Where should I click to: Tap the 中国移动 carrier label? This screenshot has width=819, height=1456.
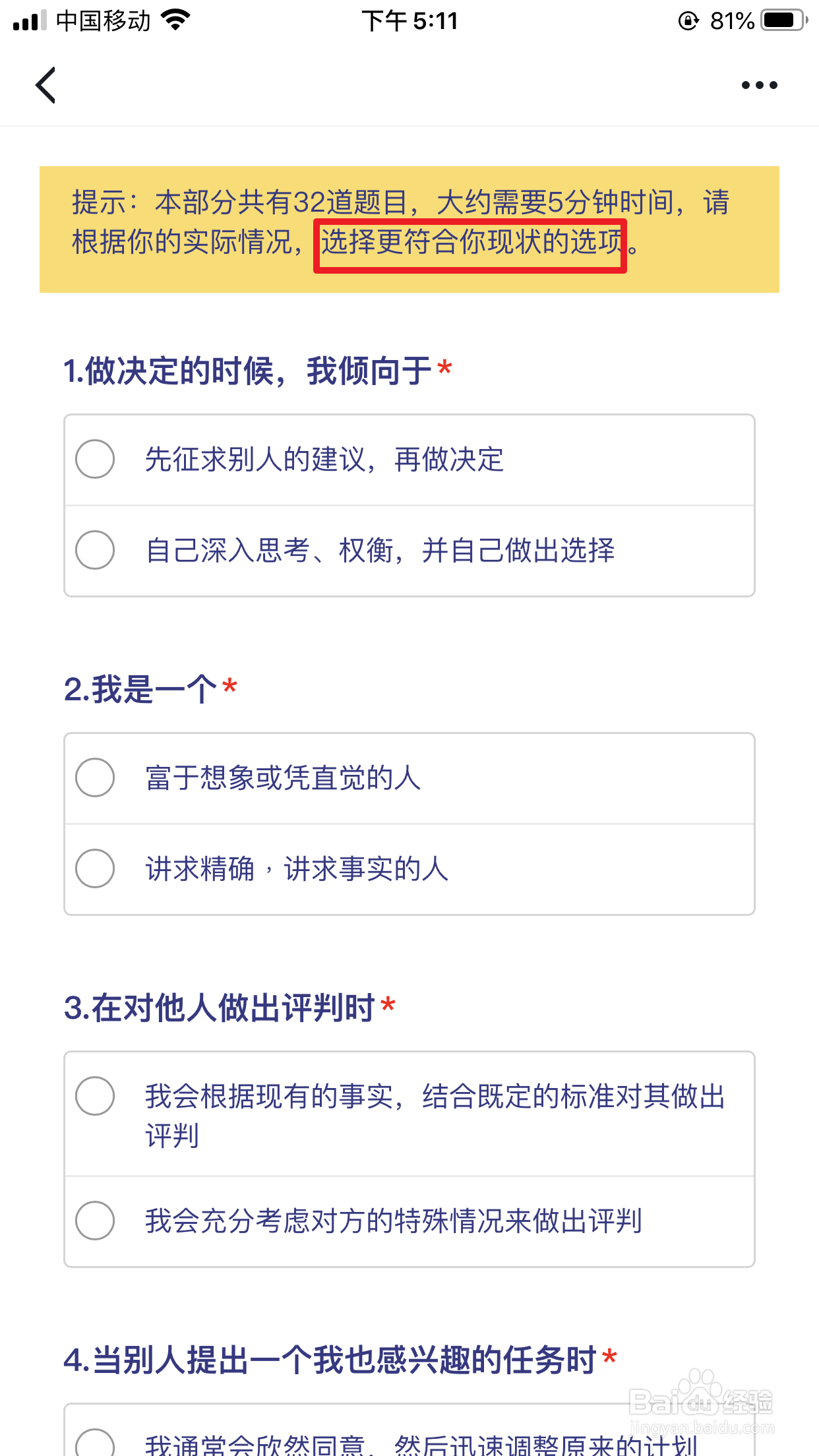pyautogui.click(x=104, y=21)
